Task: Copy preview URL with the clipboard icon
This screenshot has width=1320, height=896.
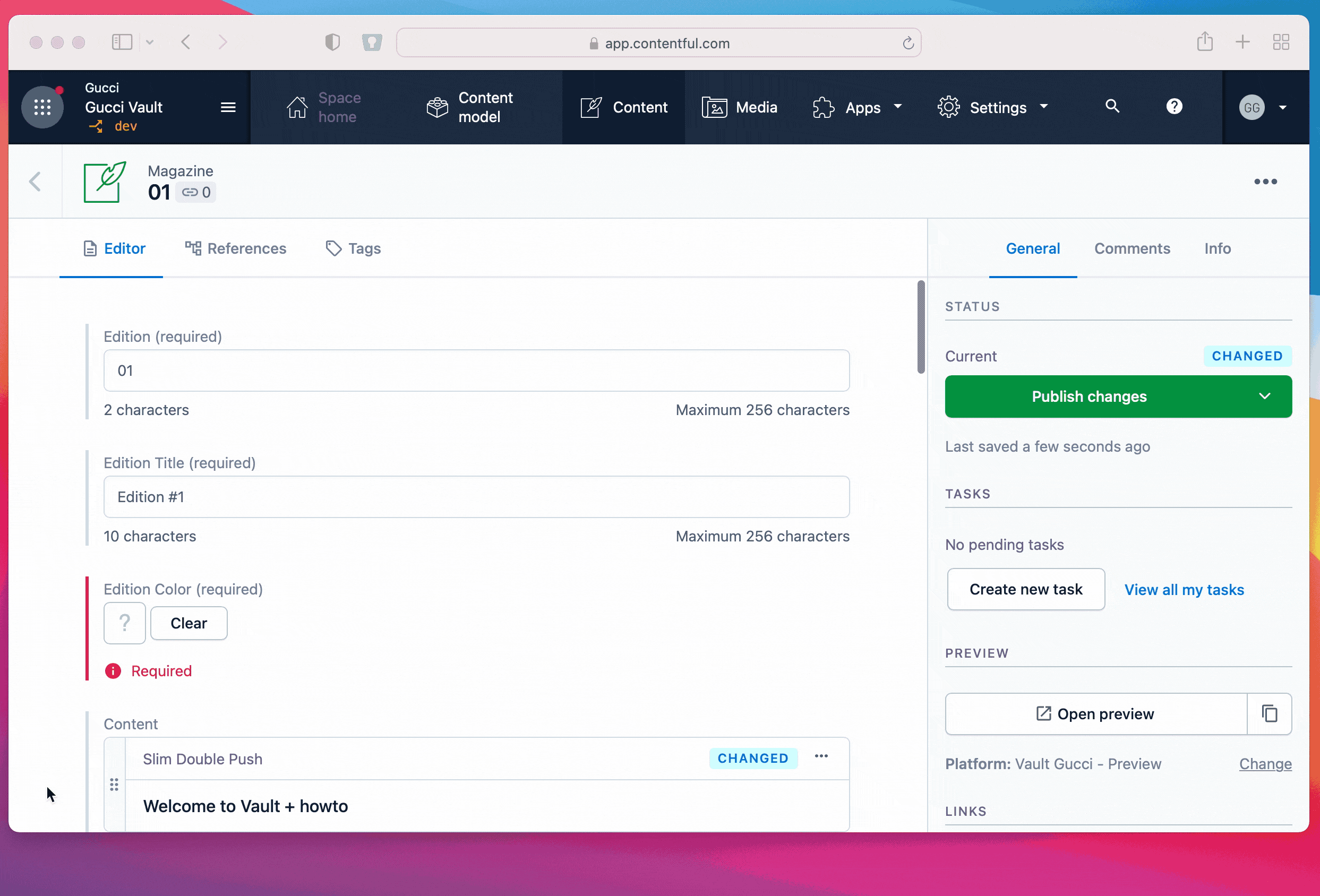Action: click(1269, 713)
